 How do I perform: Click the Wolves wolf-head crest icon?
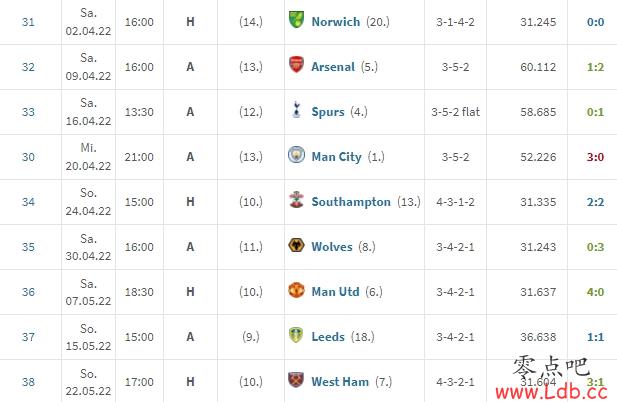tap(296, 245)
